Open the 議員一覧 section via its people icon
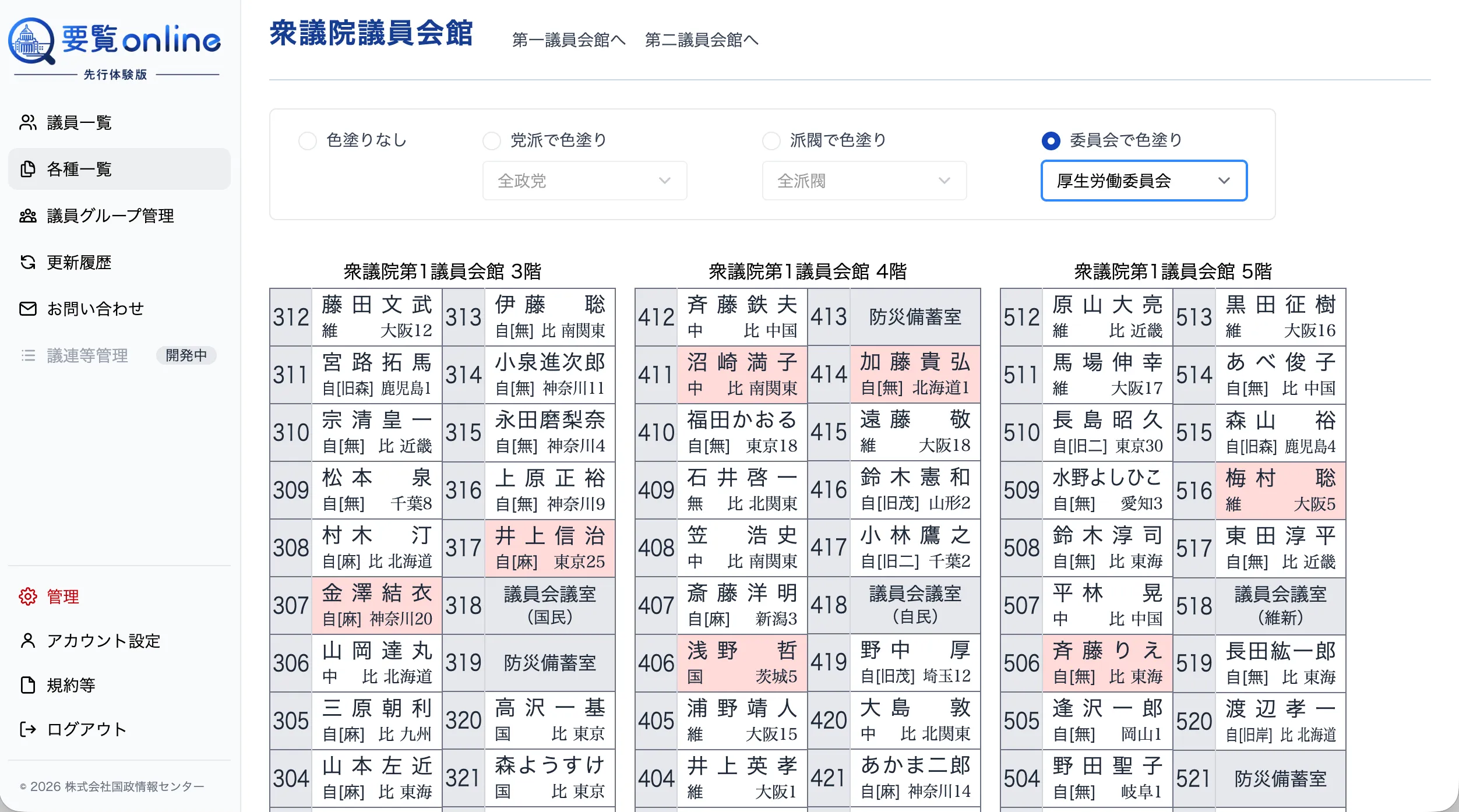Viewport: 1459px width, 812px height. pos(28,122)
